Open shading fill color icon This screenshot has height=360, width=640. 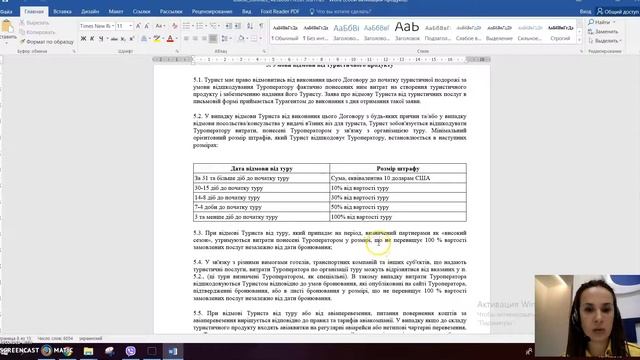click(241, 39)
